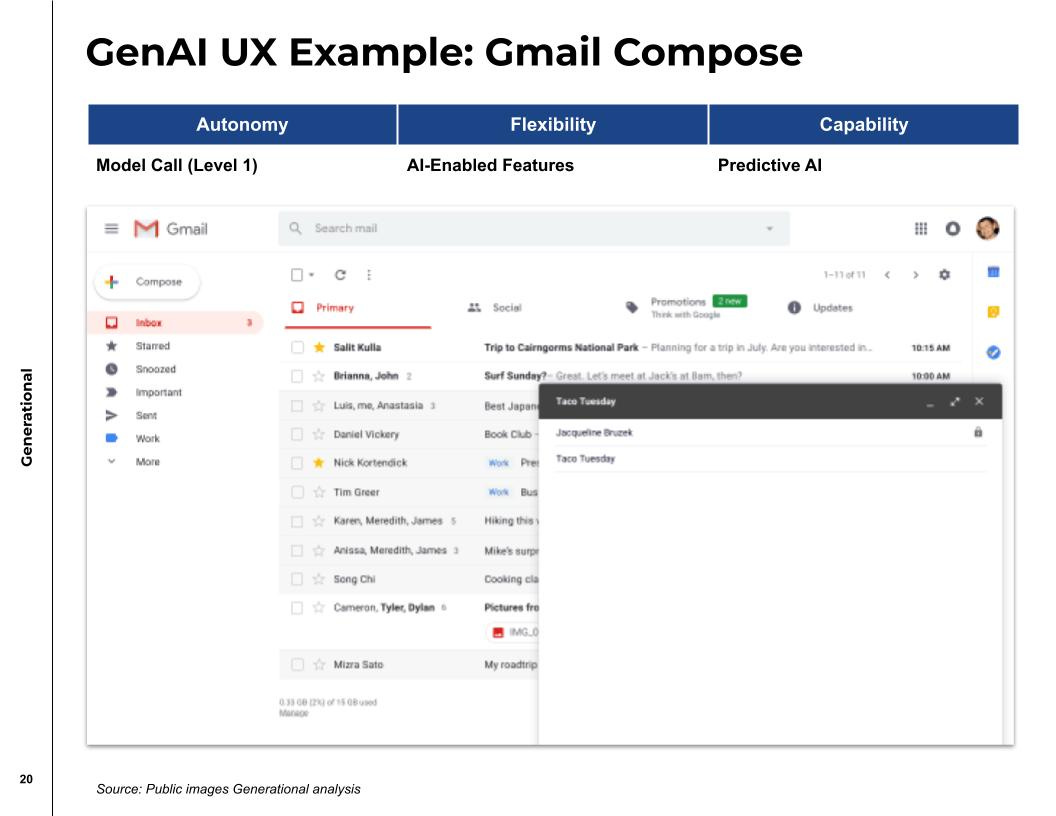The image size is (1056, 816).
Task: Open the select-all dropdown arrow
Action: (311, 275)
